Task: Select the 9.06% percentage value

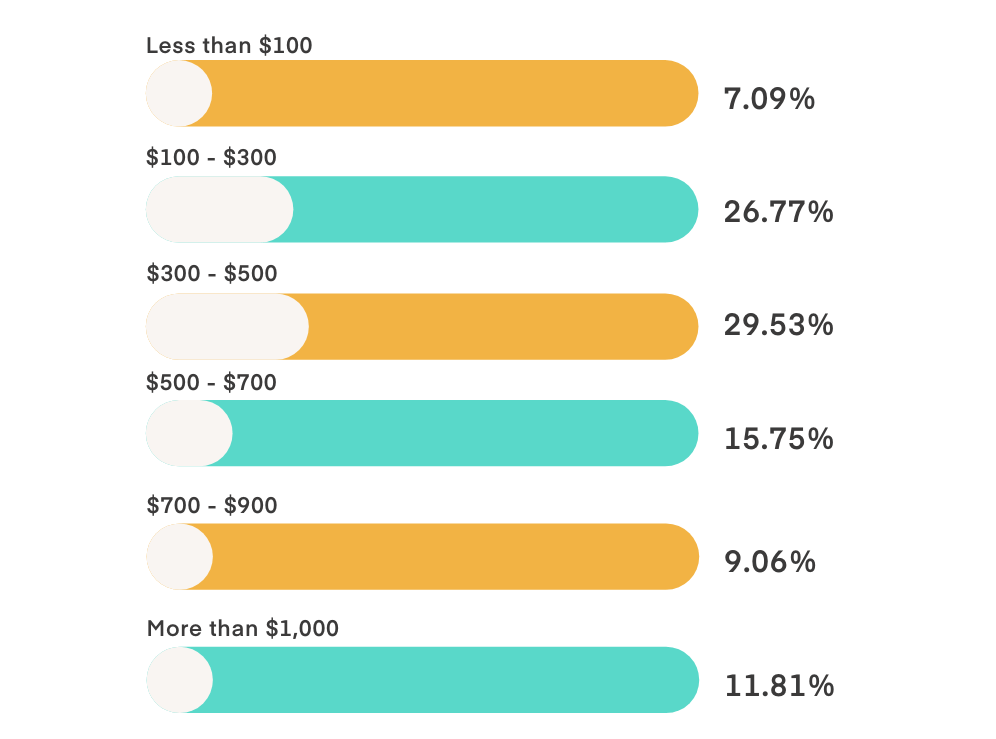Action: (x=769, y=562)
